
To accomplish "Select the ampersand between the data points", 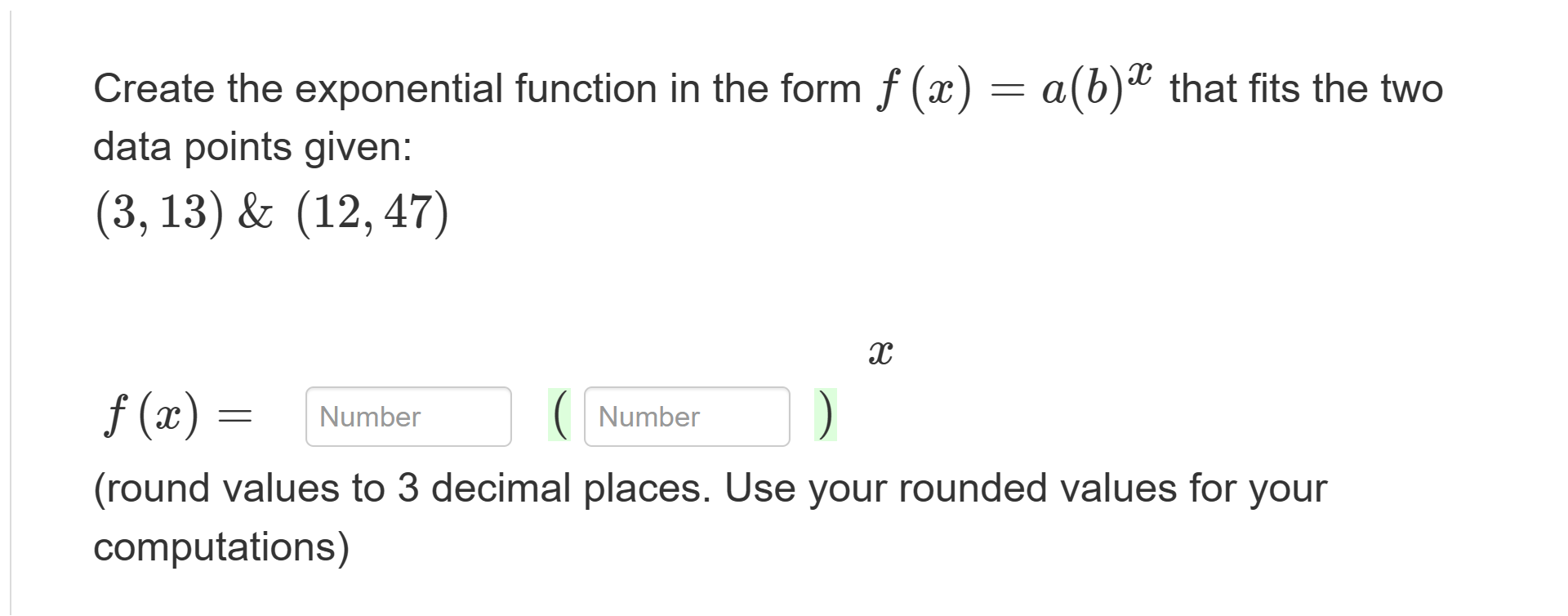I will (x=255, y=211).
